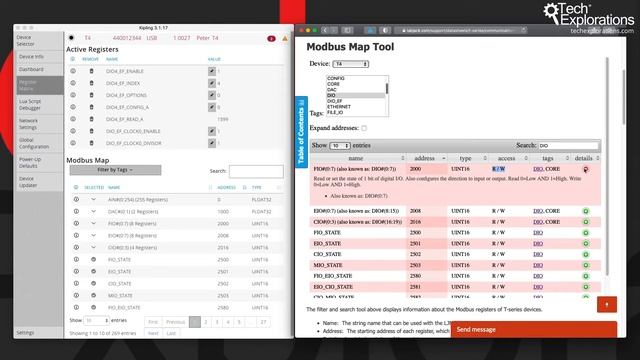This screenshot has height=360, width=640.
Task: Click trash icon for DIO4_EF_OPTIONS
Action: pos(91,95)
